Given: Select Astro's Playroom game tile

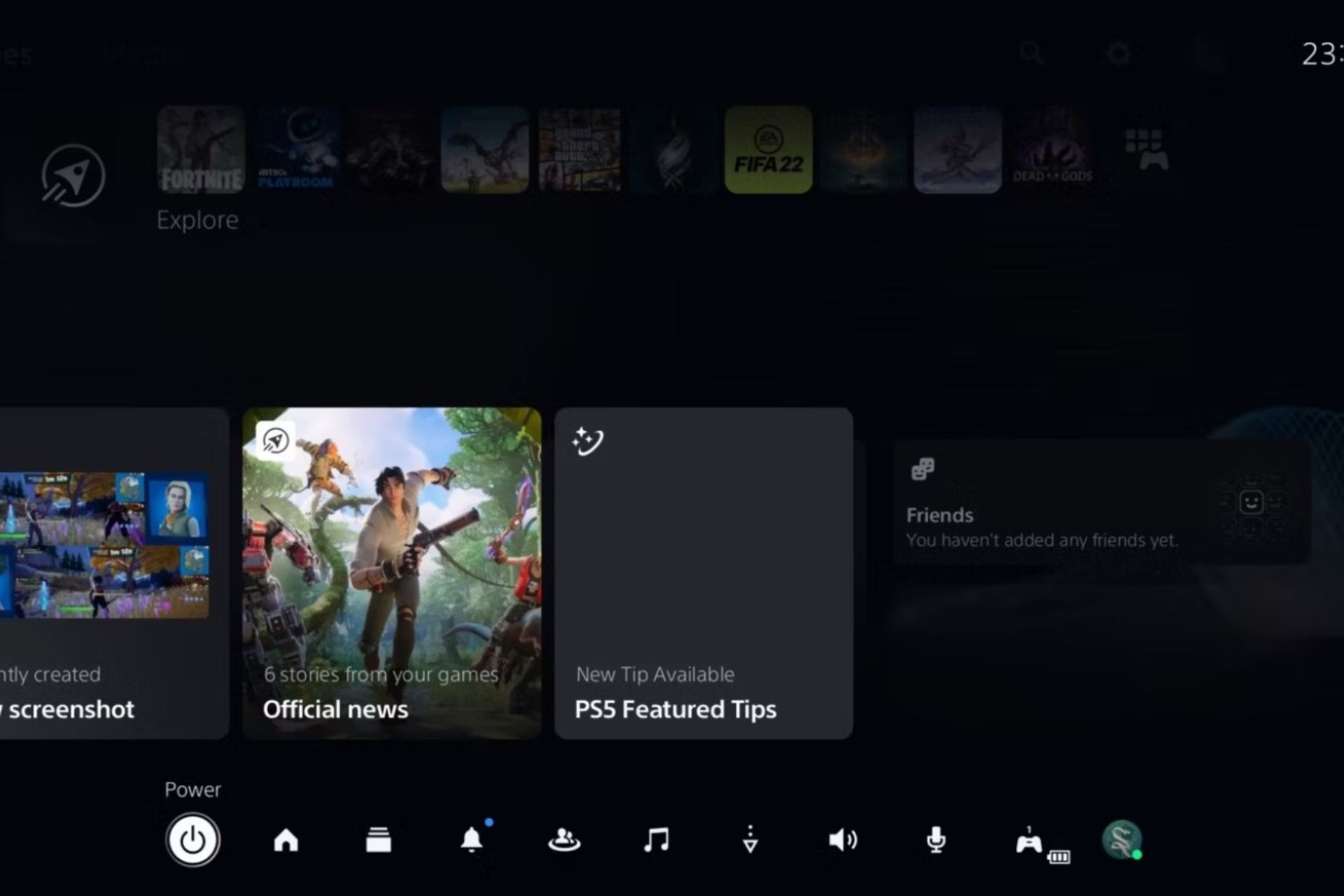Looking at the screenshot, I should (x=296, y=150).
